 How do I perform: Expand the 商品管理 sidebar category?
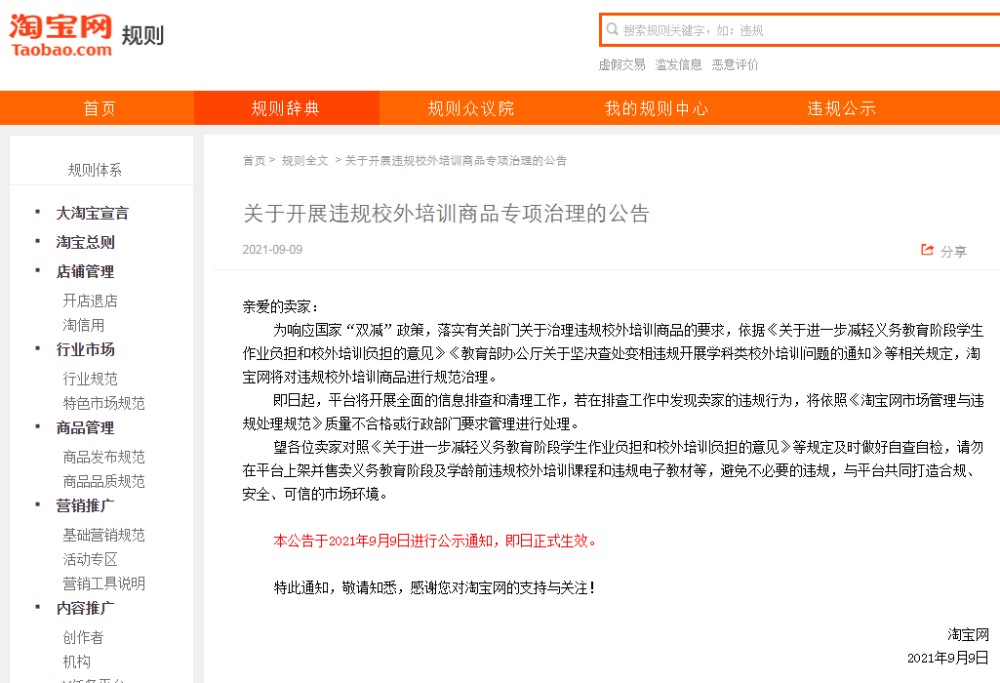88,427
